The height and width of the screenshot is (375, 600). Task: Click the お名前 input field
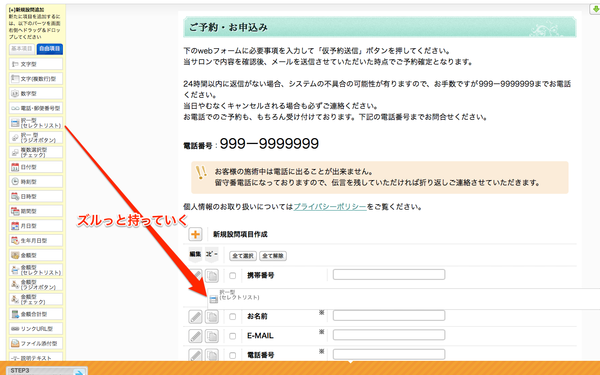[x=389, y=316]
